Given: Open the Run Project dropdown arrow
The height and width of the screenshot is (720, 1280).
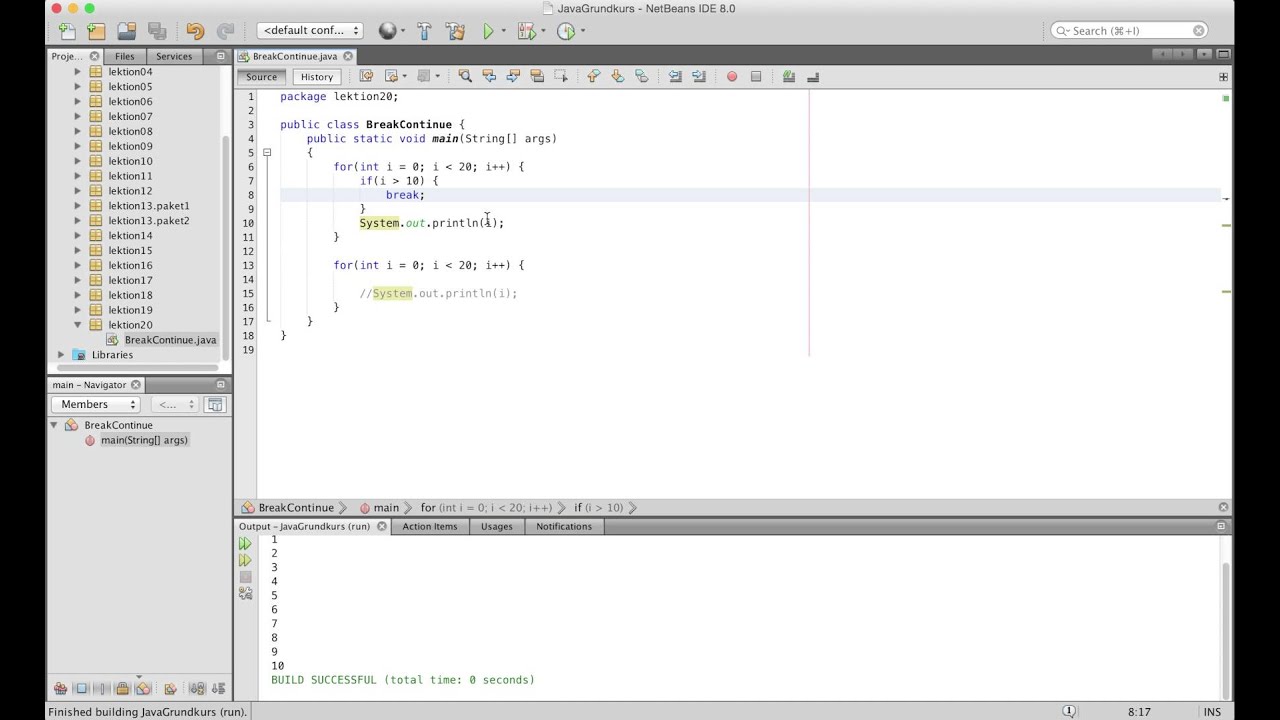Looking at the screenshot, I should click(x=503, y=31).
